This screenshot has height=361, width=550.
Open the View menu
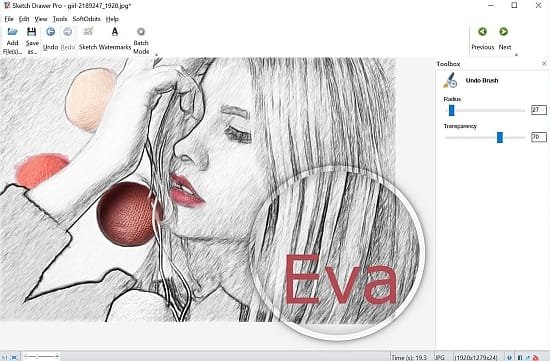click(x=41, y=19)
